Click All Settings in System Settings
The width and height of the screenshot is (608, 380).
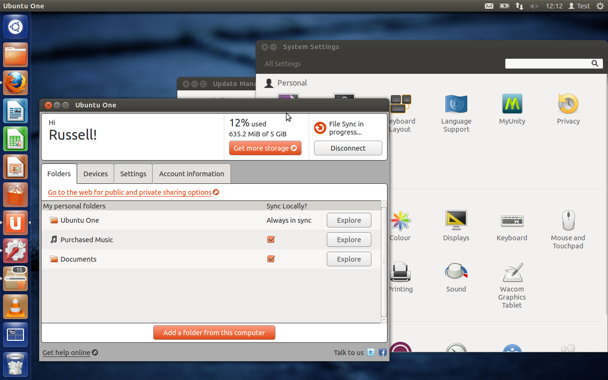[282, 64]
